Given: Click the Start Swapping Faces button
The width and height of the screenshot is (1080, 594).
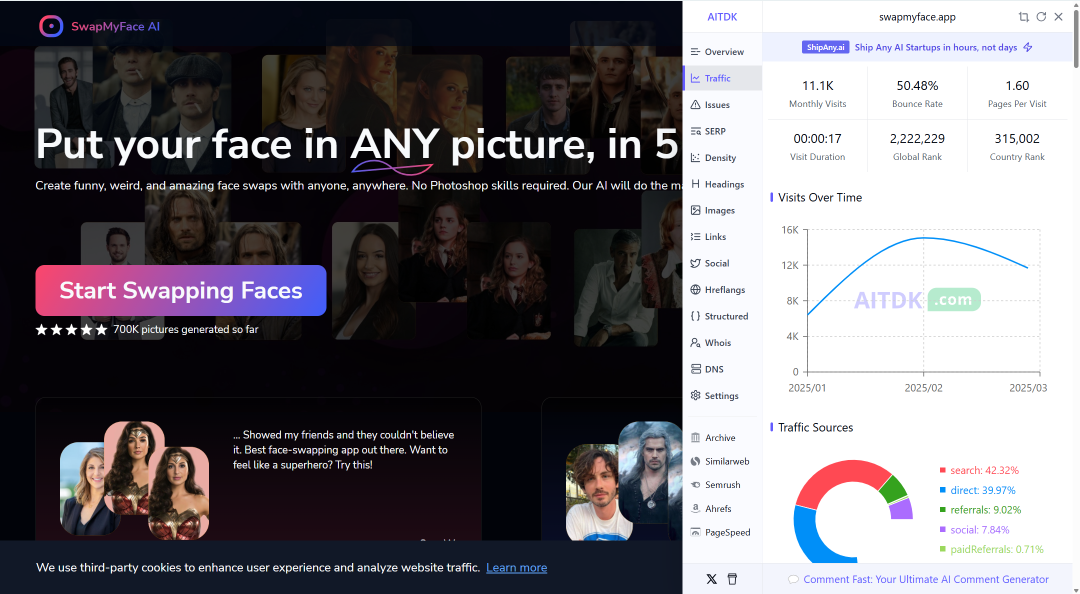Looking at the screenshot, I should 181,290.
